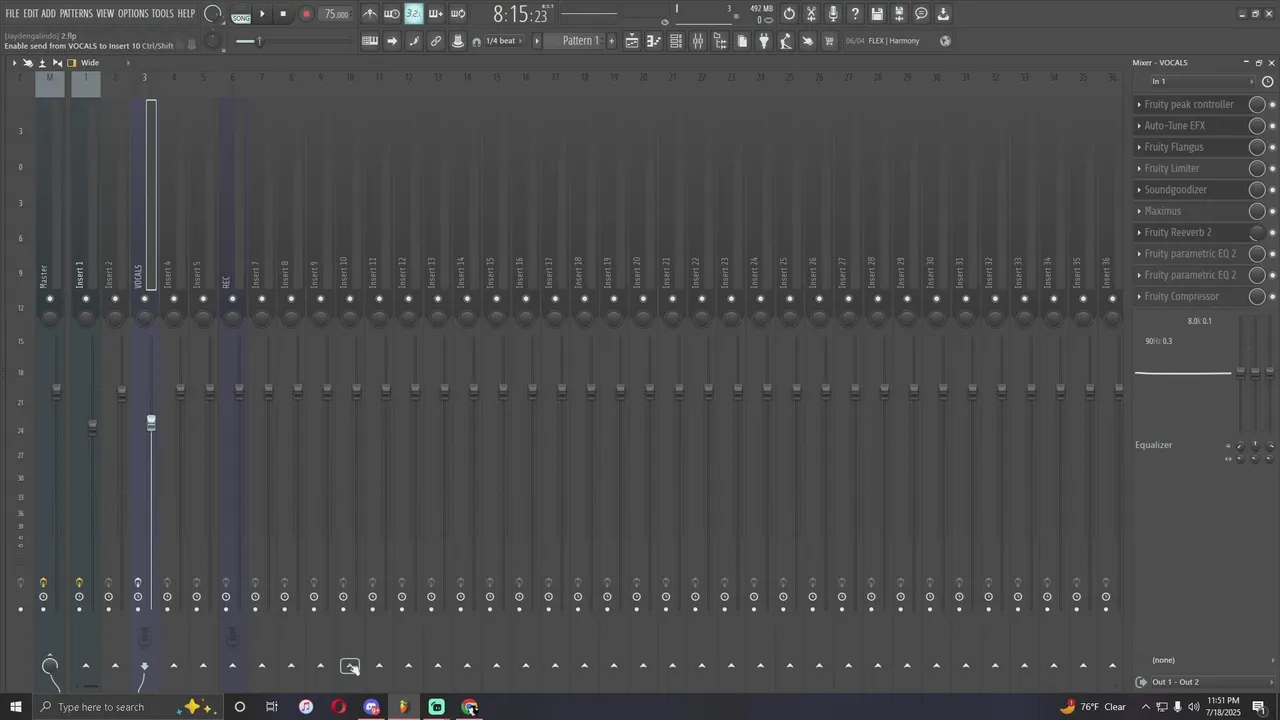
Task: Toggle Maximus effect enable light
Action: [1272, 211]
